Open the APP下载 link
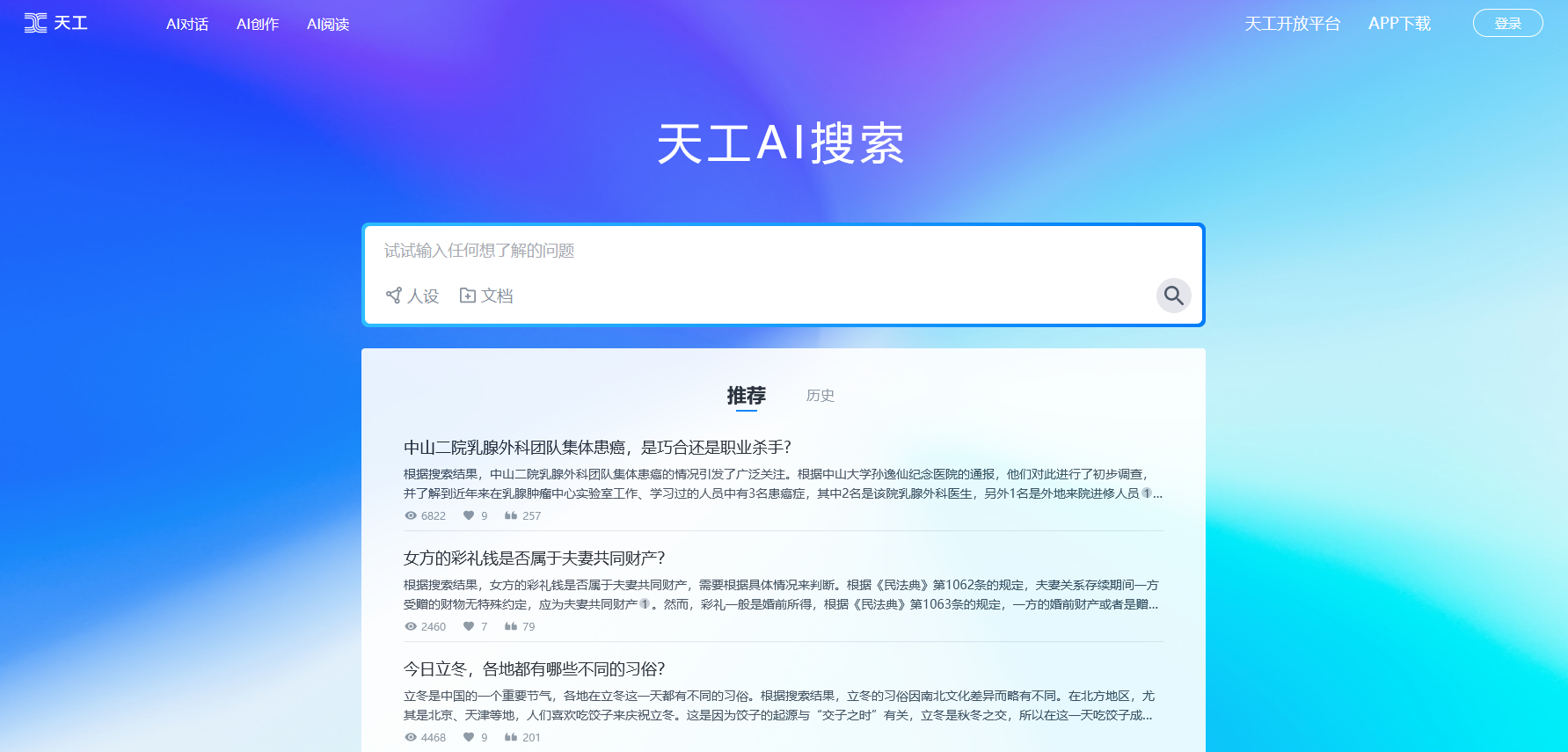The width and height of the screenshot is (1568, 752). (x=1399, y=24)
